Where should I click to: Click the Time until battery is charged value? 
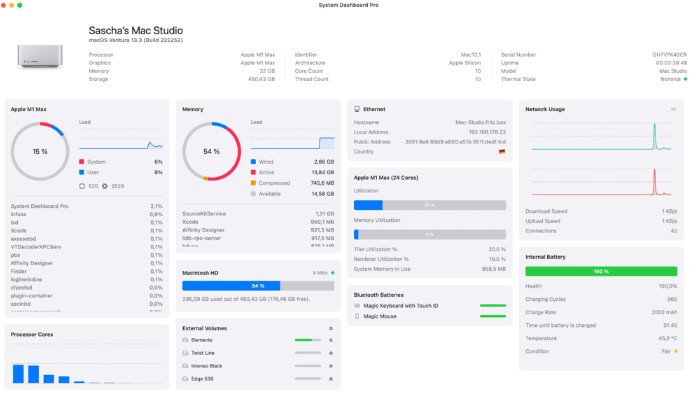(670, 325)
